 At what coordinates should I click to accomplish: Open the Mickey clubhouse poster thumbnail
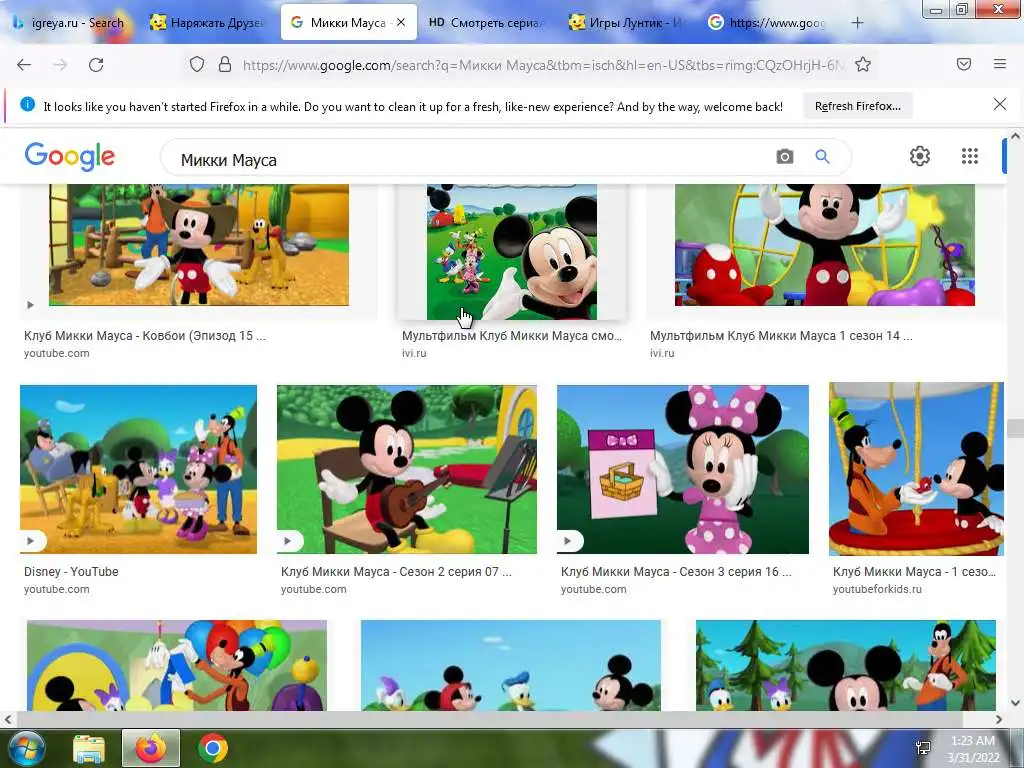tap(512, 251)
